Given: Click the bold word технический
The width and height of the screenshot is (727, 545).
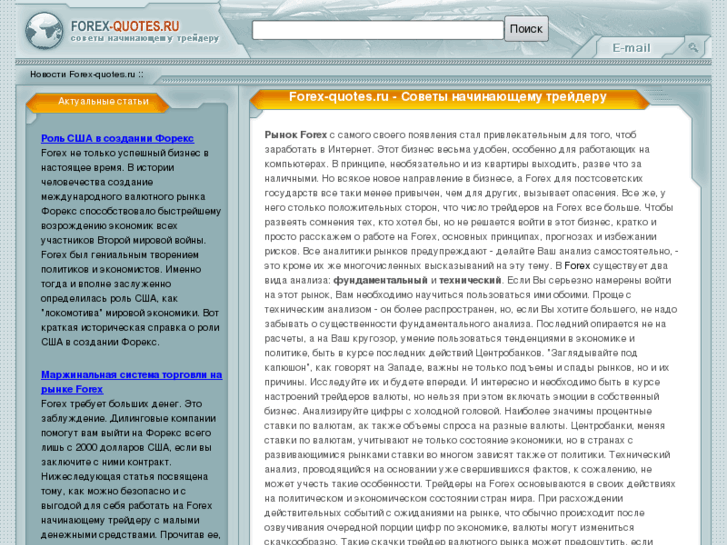Looking at the screenshot, I should pos(470,280).
